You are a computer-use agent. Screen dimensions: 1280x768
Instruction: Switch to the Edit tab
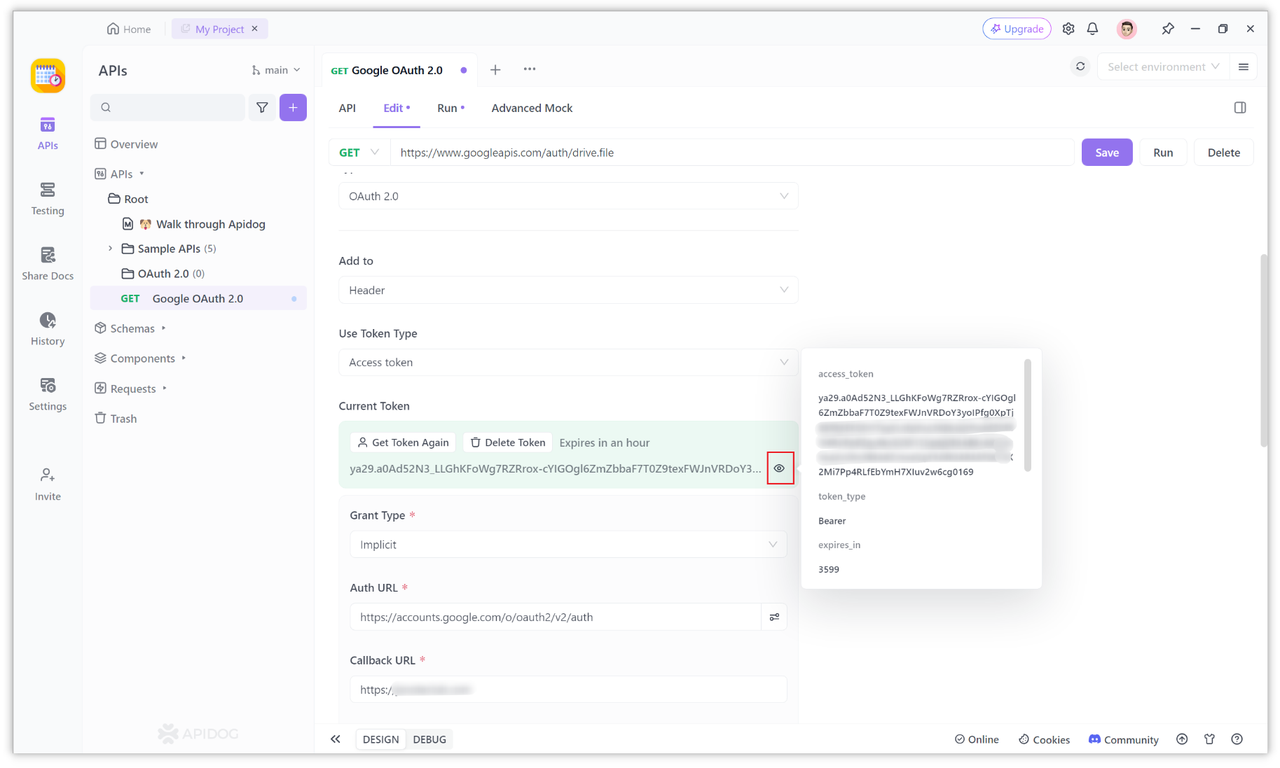click(x=396, y=108)
